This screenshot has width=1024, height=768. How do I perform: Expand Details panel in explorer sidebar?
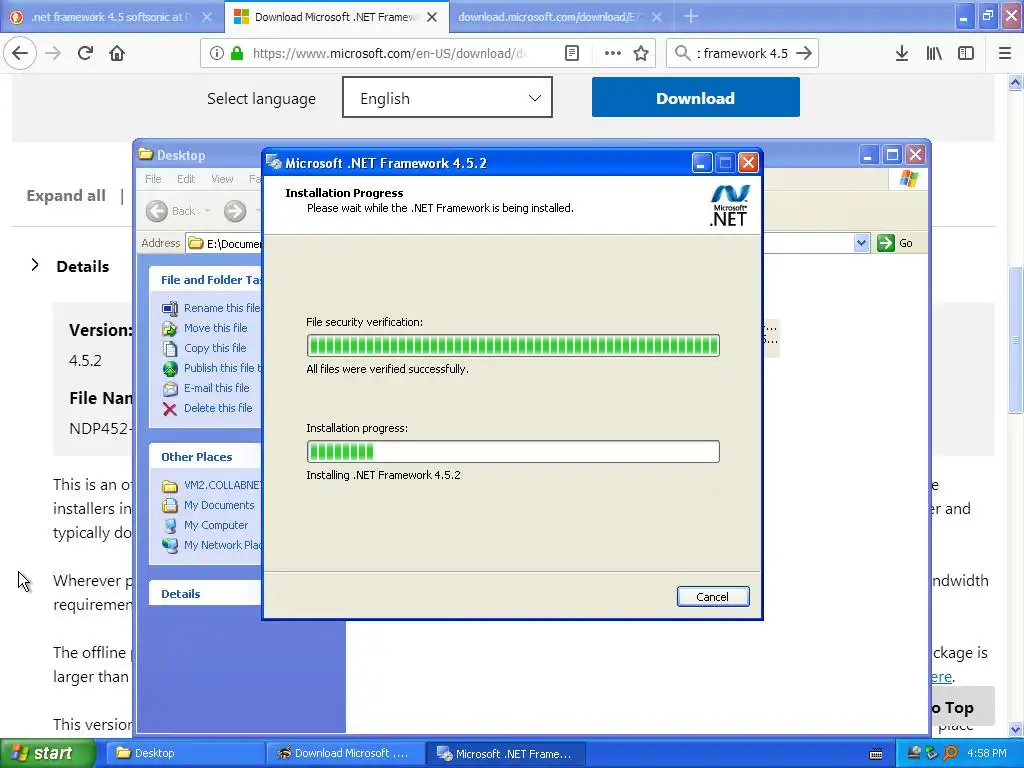pyautogui.click(x=205, y=594)
